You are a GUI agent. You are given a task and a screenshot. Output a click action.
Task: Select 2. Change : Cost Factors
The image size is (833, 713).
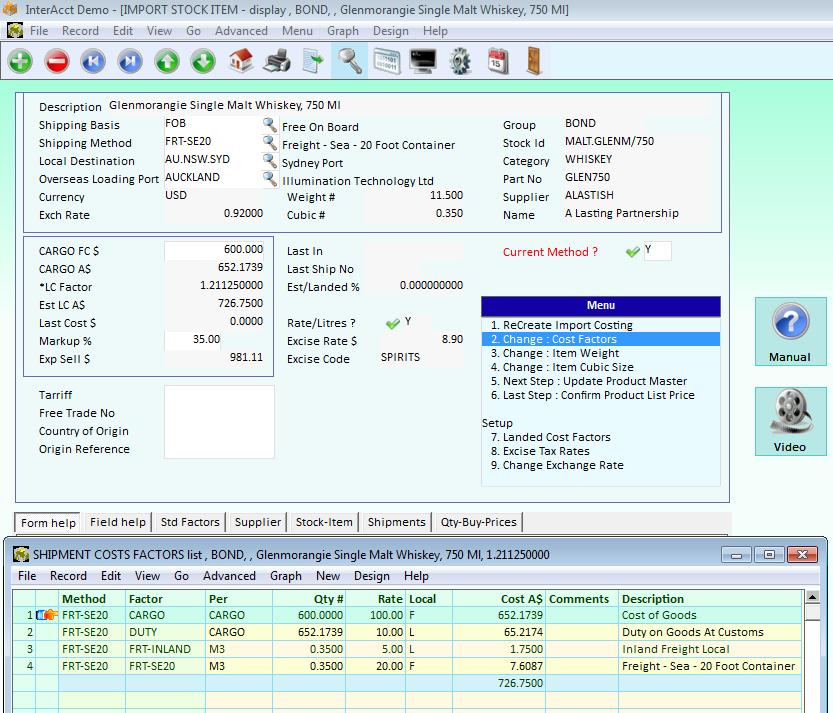tap(601, 339)
